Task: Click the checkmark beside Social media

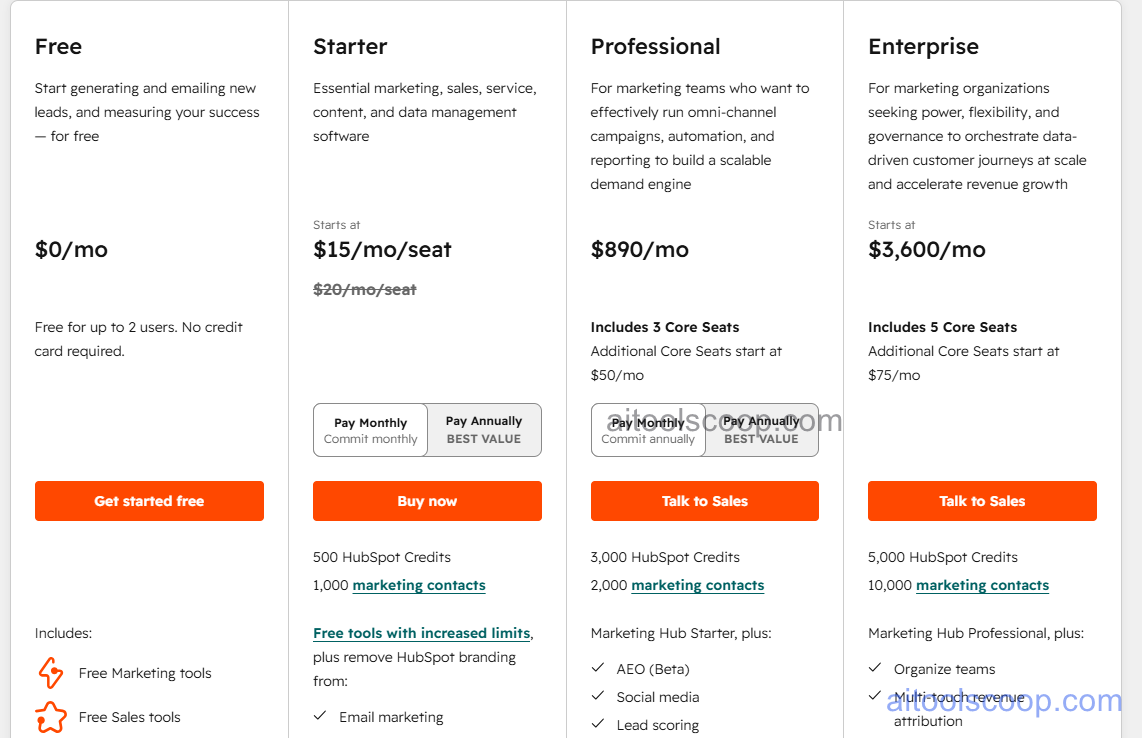Action: tap(598, 697)
